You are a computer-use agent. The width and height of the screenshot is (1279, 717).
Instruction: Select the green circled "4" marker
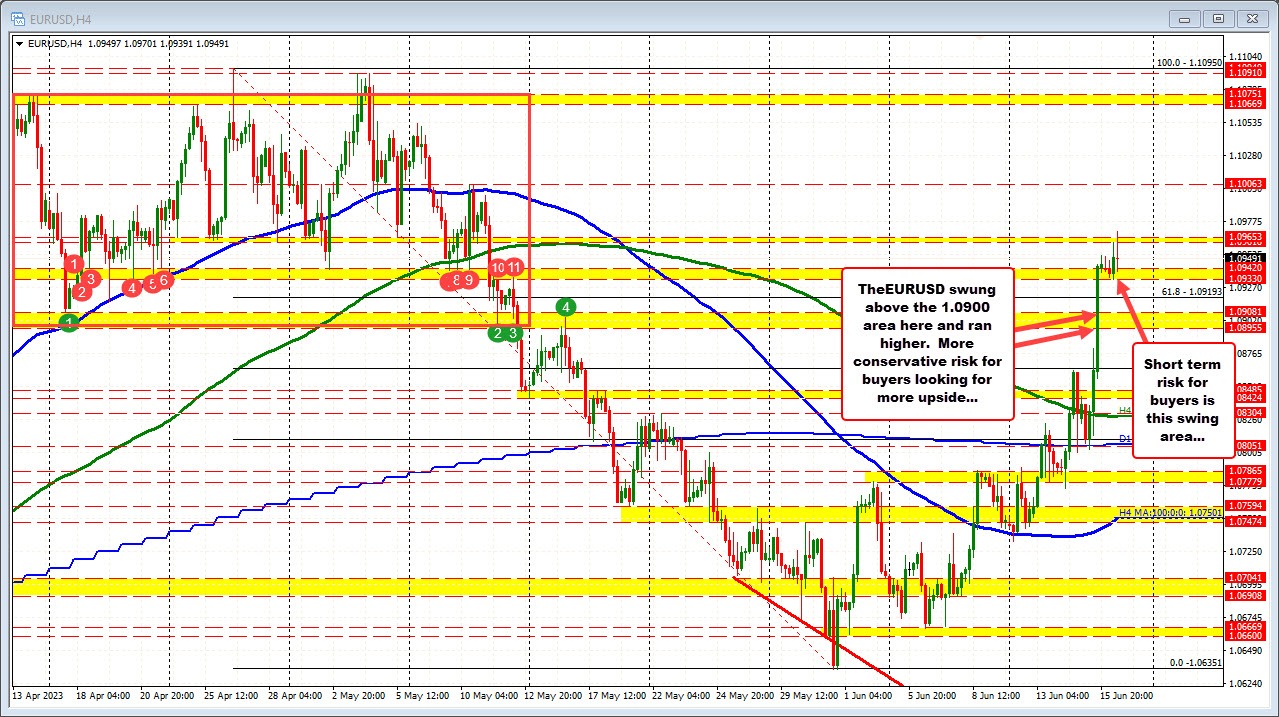(x=564, y=308)
